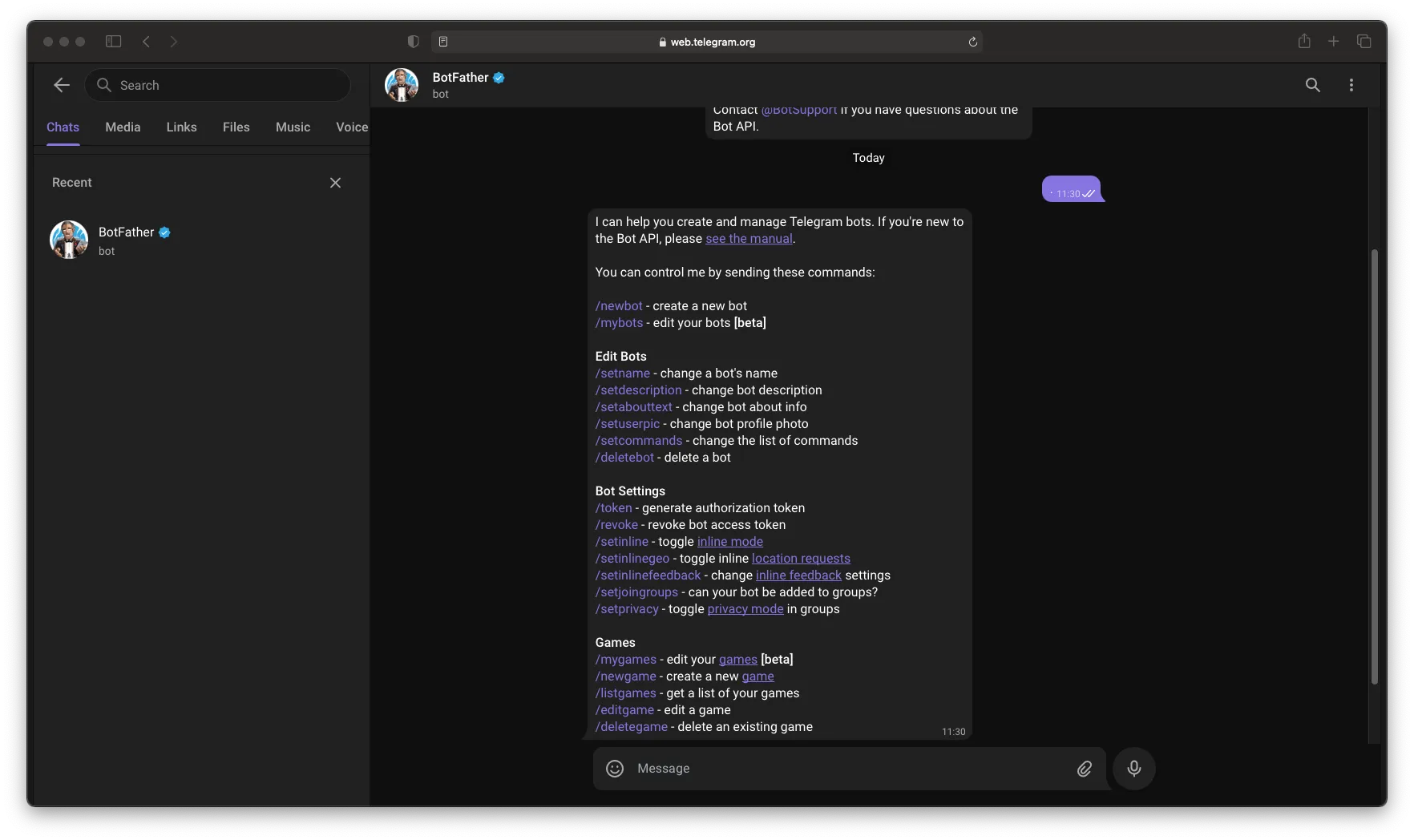Click the /deletegame command
The width and height of the screenshot is (1414, 840).
click(x=632, y=727)
